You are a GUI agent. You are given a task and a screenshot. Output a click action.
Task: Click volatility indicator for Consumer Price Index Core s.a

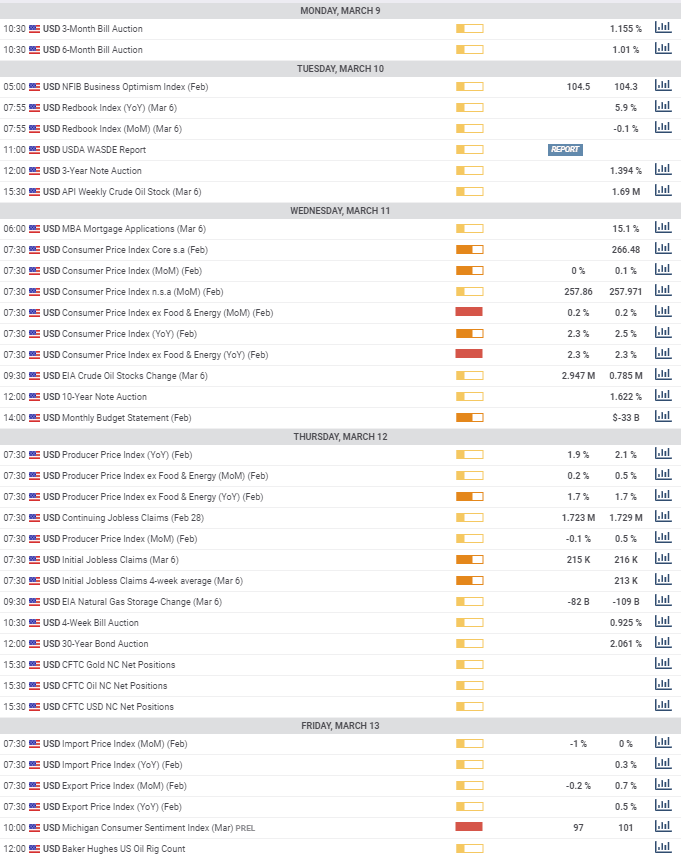coord(469,249)
